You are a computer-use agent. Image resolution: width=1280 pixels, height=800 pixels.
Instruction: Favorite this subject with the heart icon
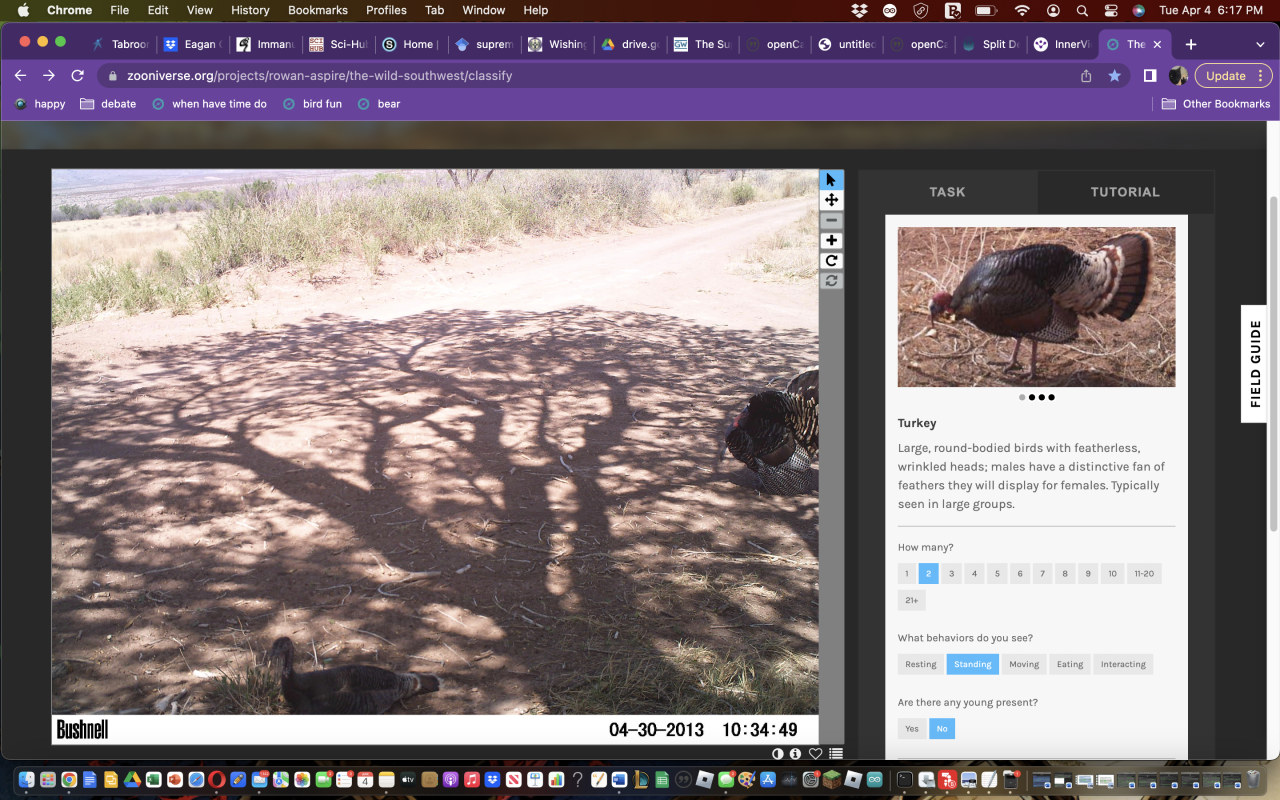[816, 754]
